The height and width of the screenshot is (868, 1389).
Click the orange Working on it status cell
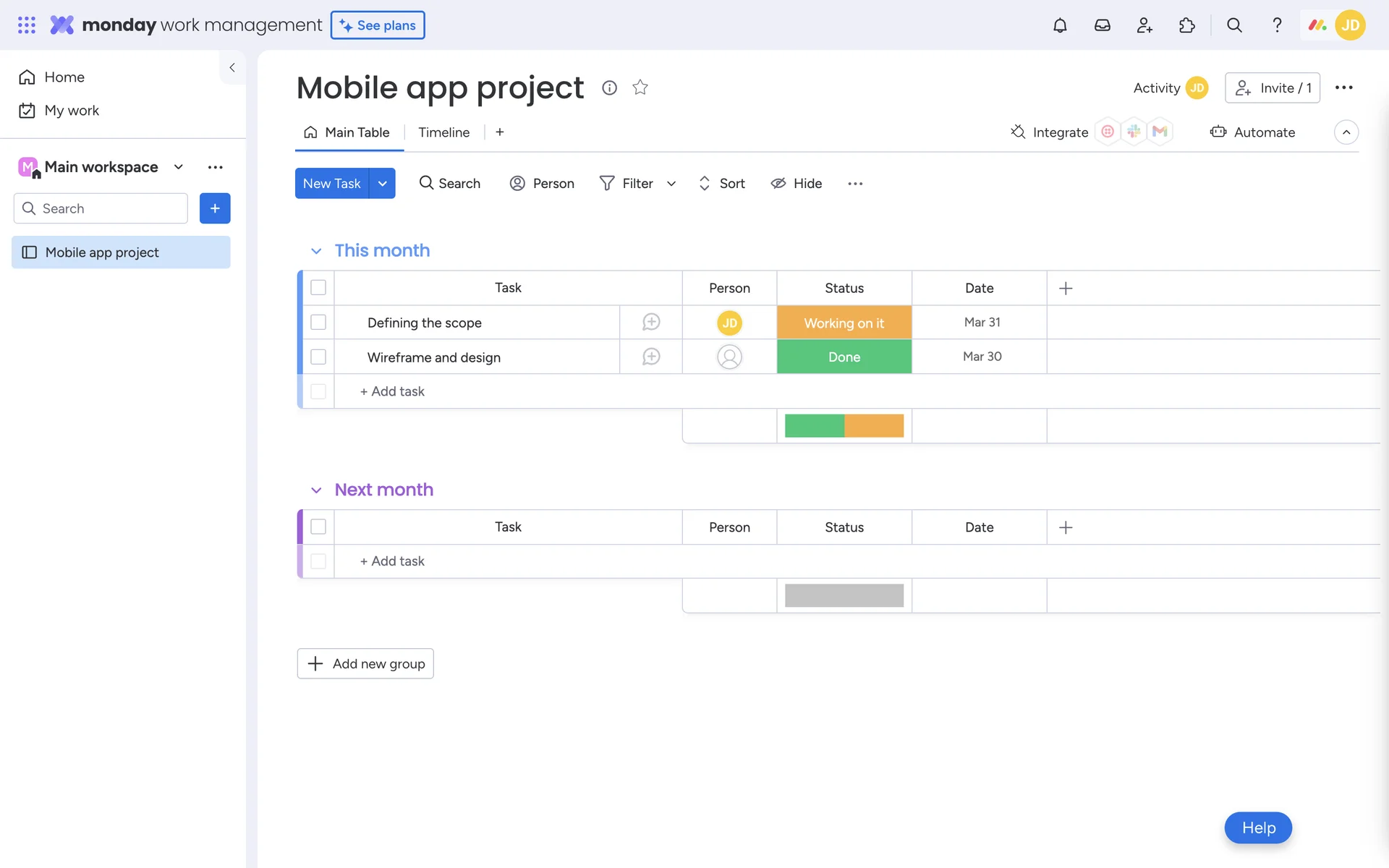click(844, 323)
